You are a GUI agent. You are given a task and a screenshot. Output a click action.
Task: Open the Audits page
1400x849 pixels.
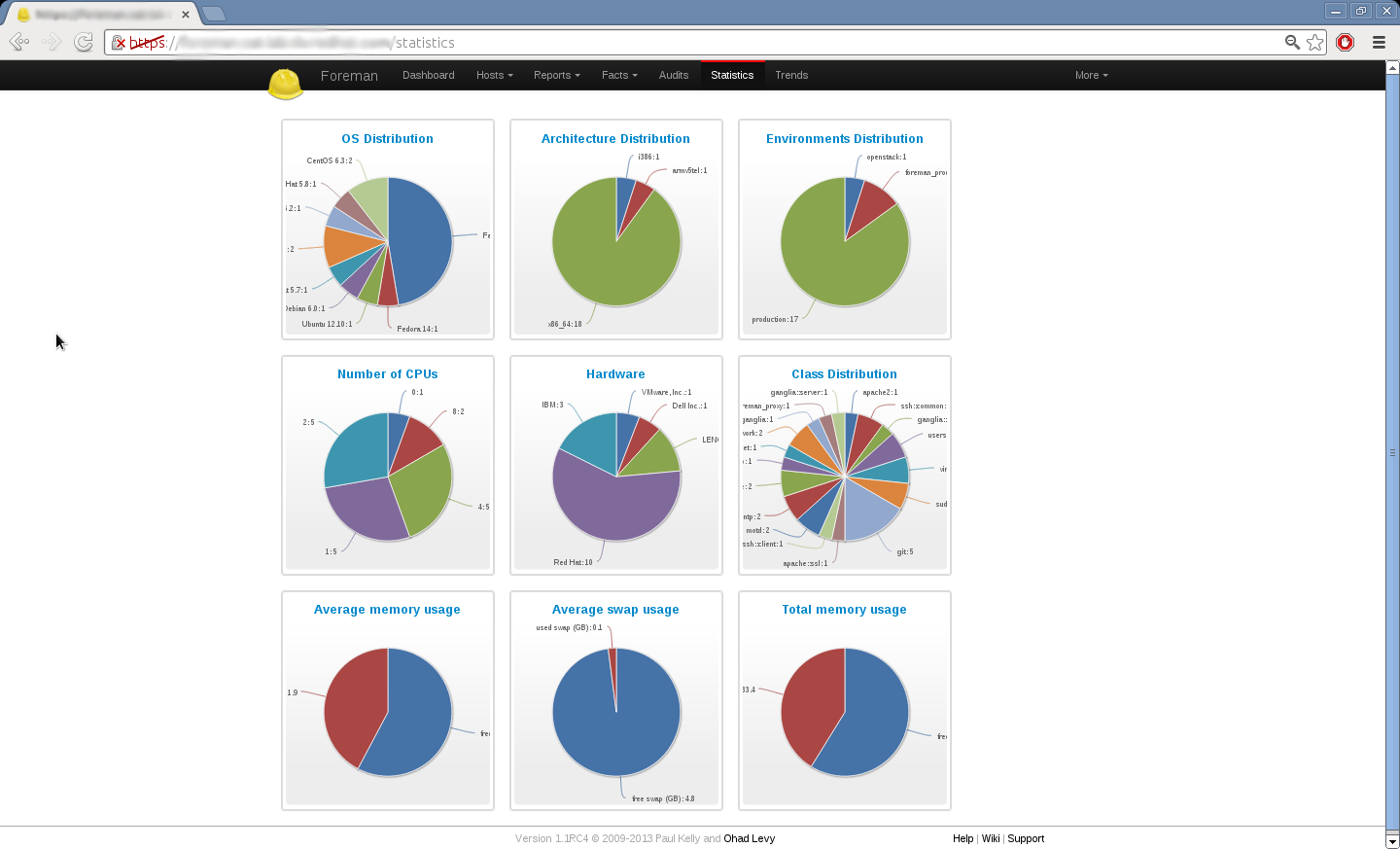coord(673,75)
